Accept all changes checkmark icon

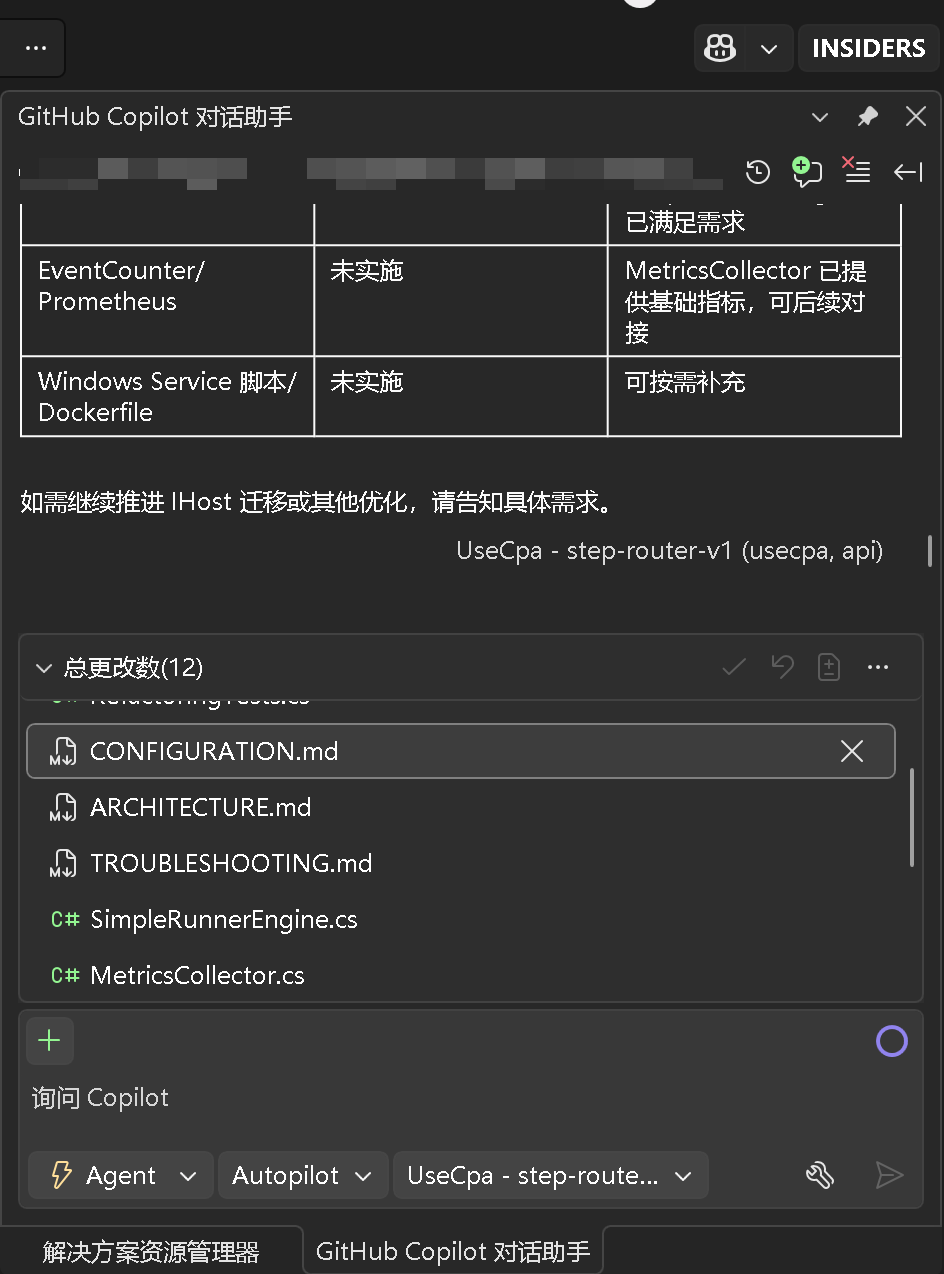coord(734,667)
